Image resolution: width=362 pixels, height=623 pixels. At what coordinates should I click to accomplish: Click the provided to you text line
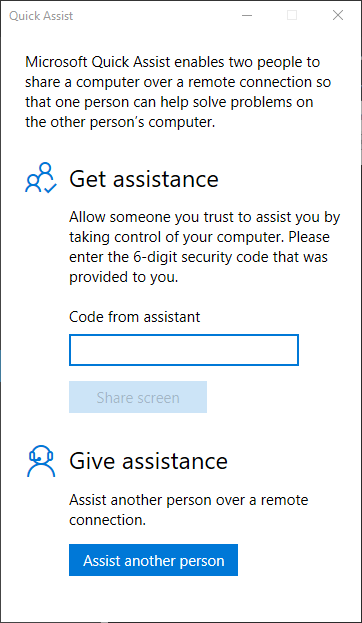click(x=124, y=277)
